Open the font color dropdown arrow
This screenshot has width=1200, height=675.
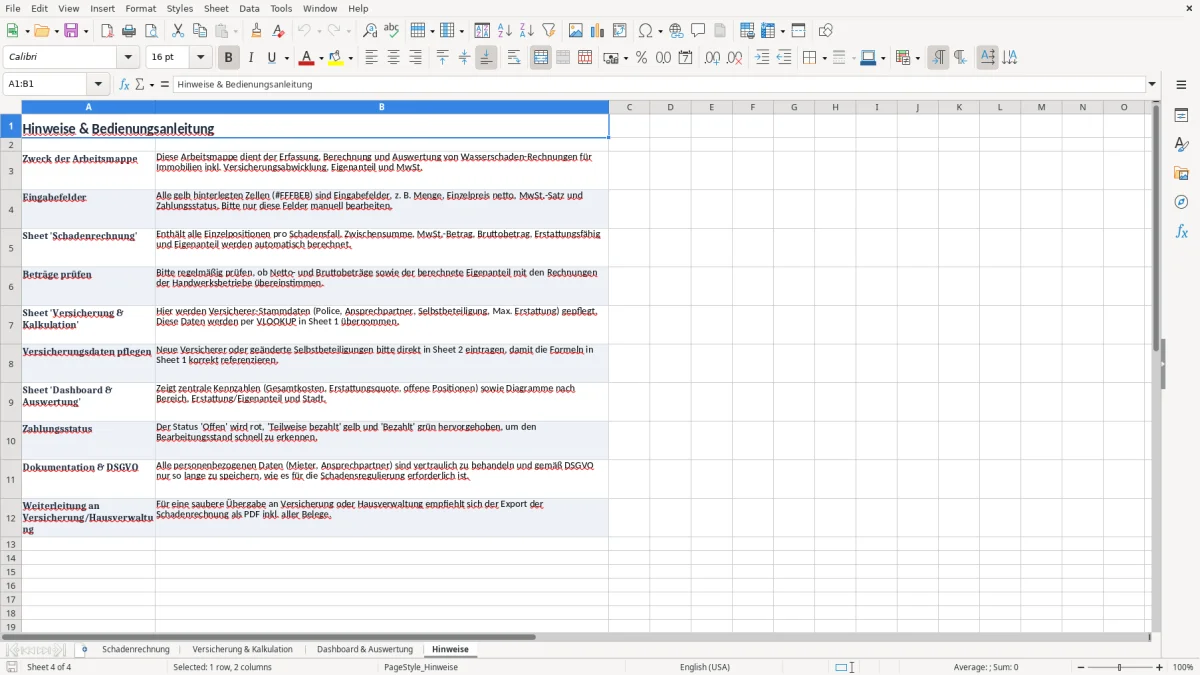[321, 58]
